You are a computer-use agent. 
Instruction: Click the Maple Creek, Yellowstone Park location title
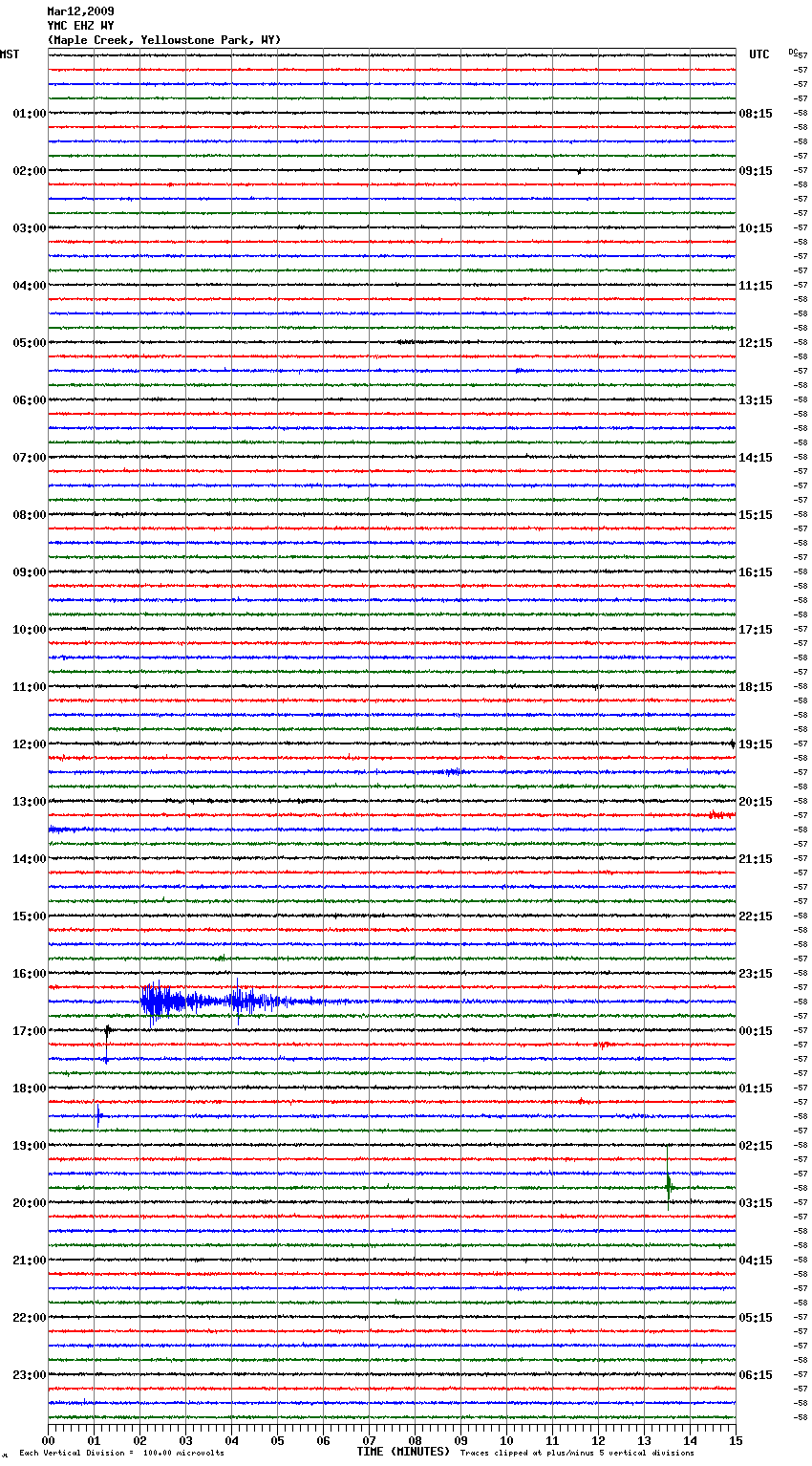[164, 40]
